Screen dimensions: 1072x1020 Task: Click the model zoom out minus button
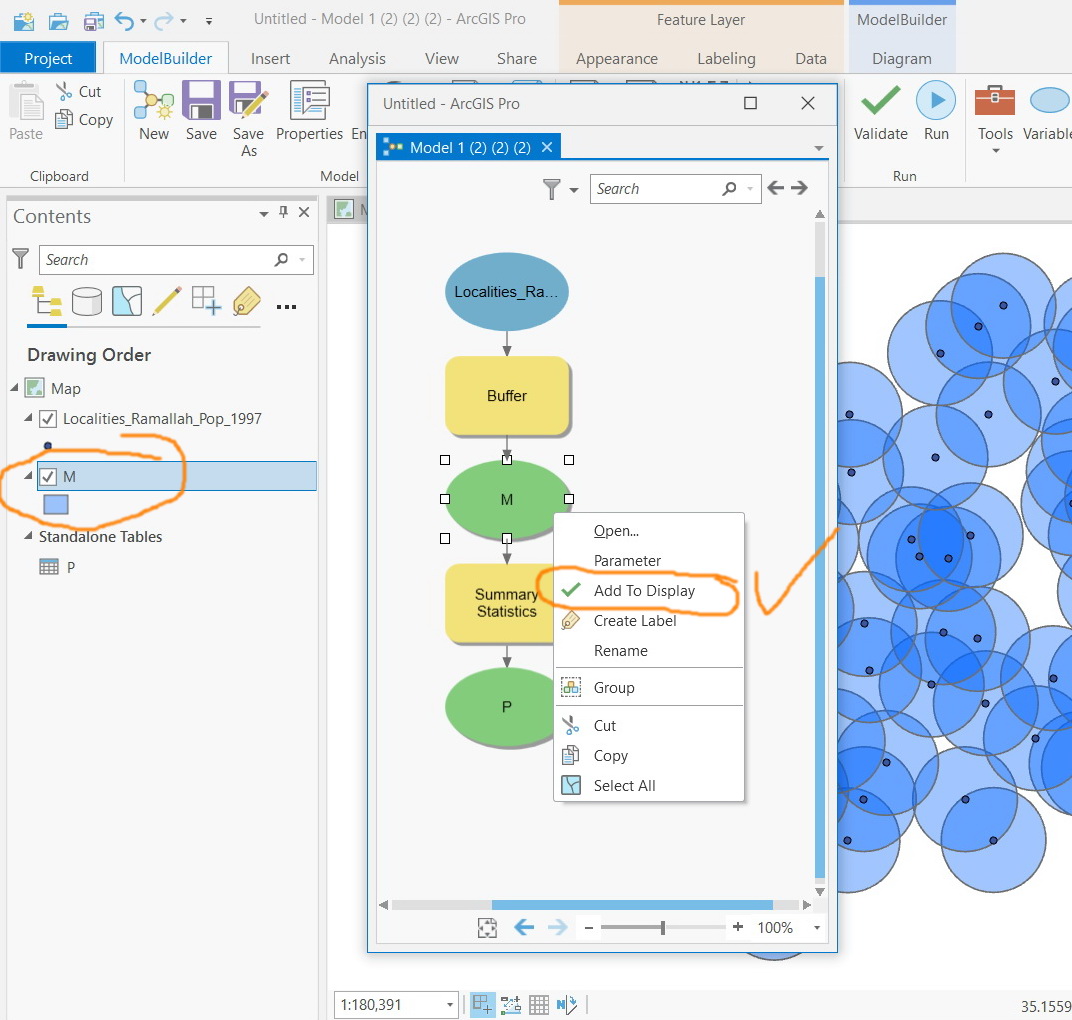point(589,928)
